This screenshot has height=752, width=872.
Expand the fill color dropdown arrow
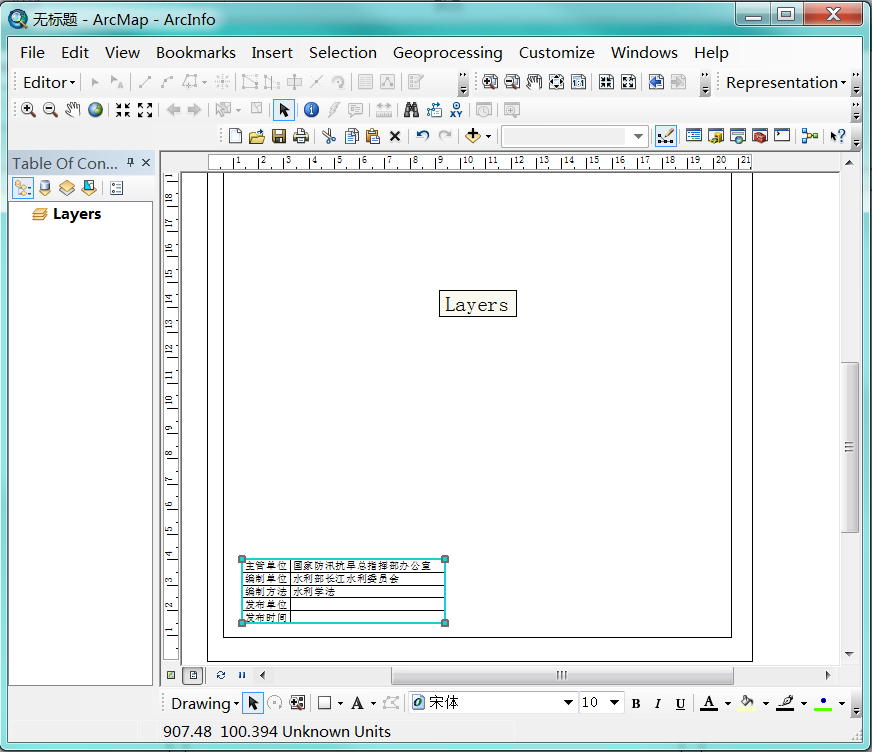click(x=766, y=704)
